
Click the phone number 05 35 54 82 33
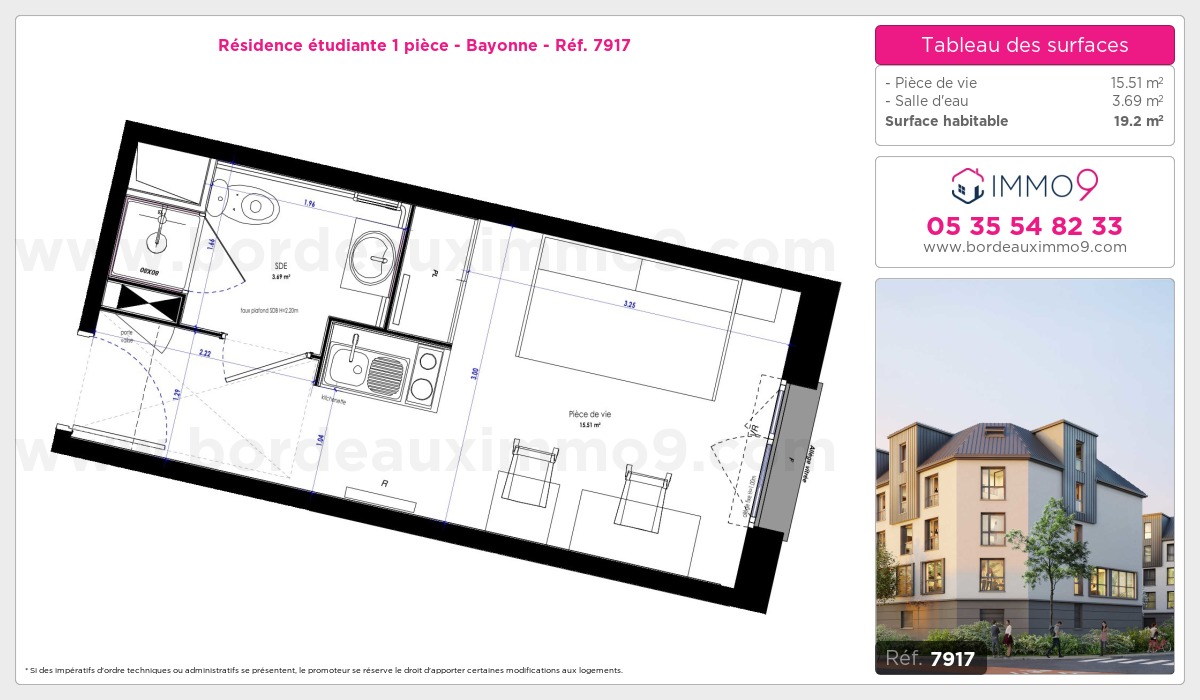[1024, 225]
